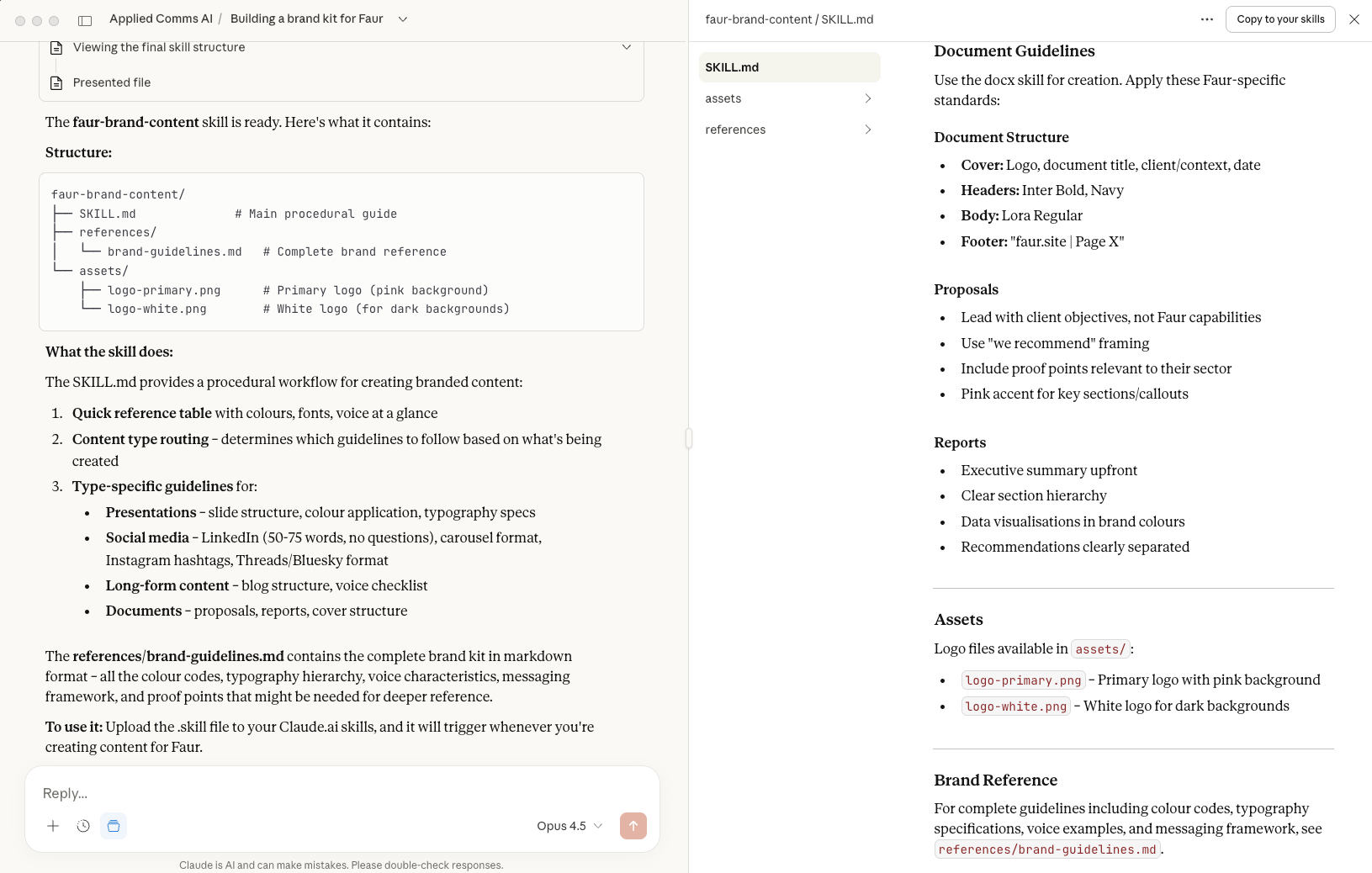The image size is (1372, 873).
Task: Click the Viewing final skill structure icon
Action: click(x=56, y=48)
